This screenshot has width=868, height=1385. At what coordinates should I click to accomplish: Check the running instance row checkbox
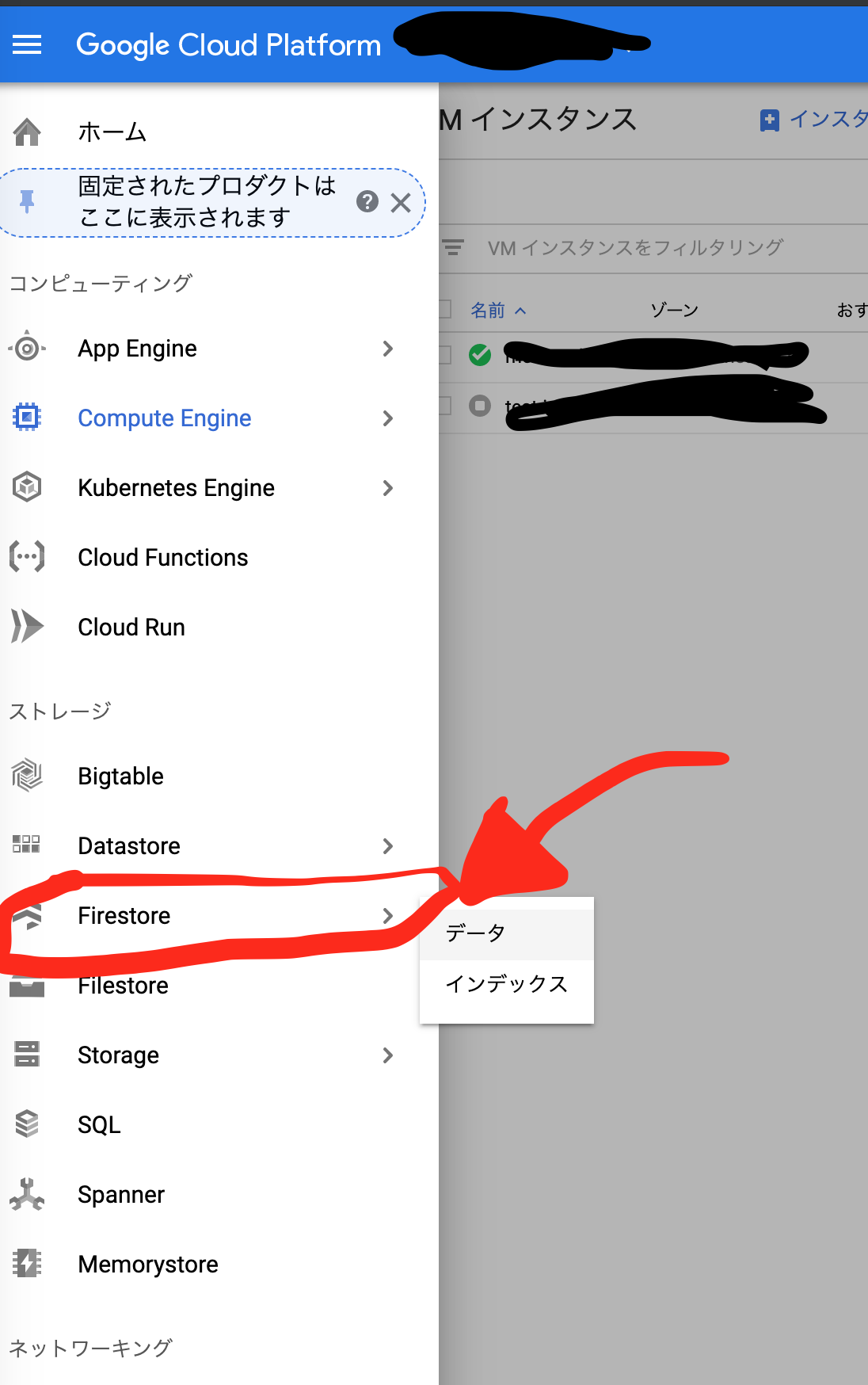(445, 354)
